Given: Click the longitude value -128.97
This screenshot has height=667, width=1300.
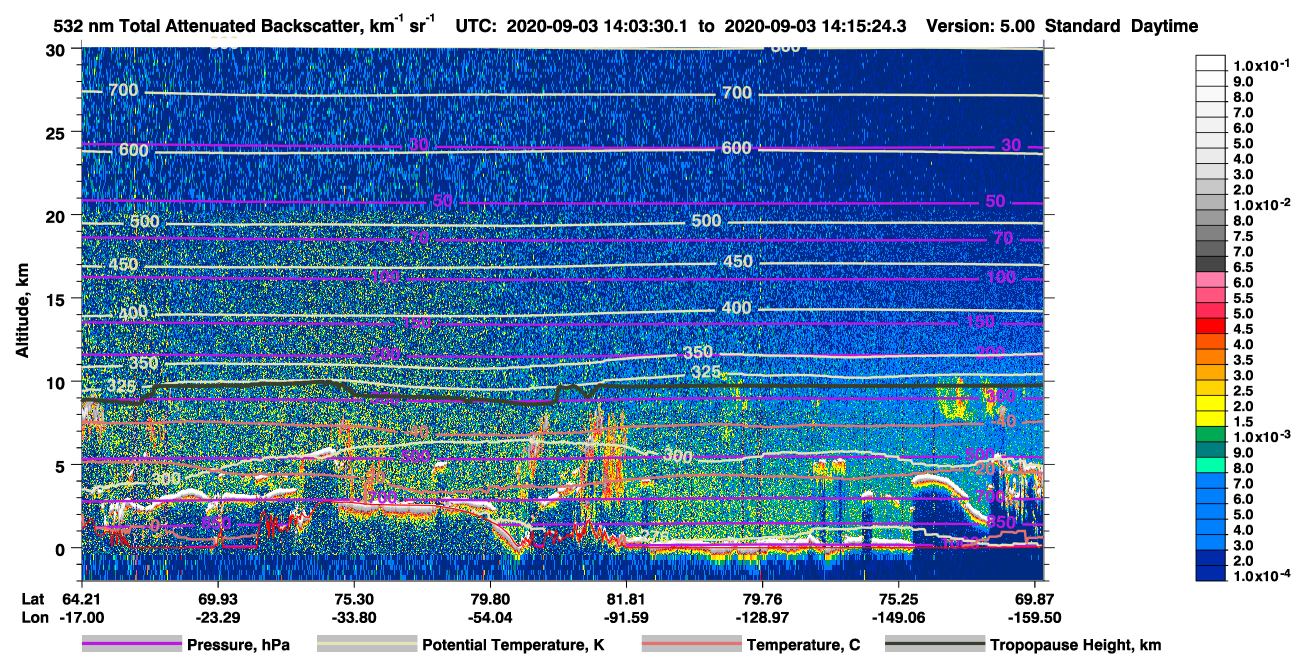Looking at the screenshot, I should coord(762,617).
